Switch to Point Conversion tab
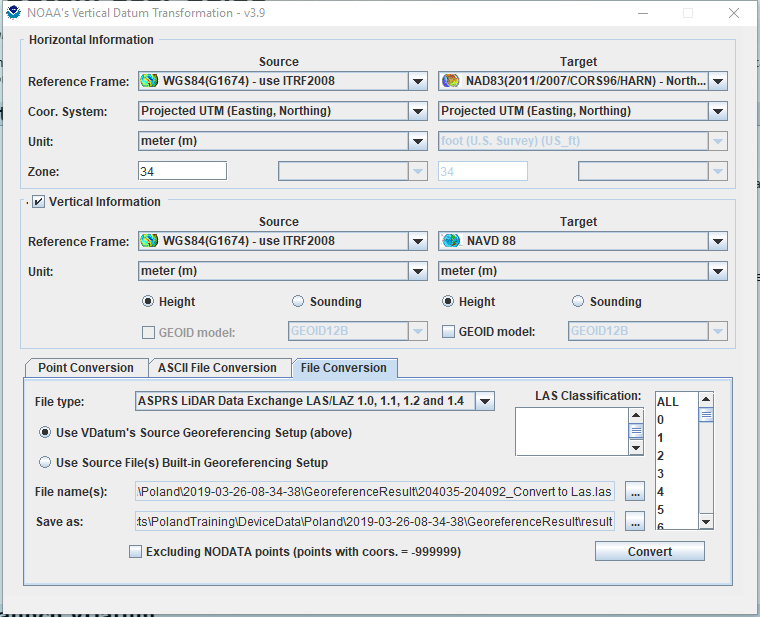Screen dimensions: 760x617 click(86, 368)
